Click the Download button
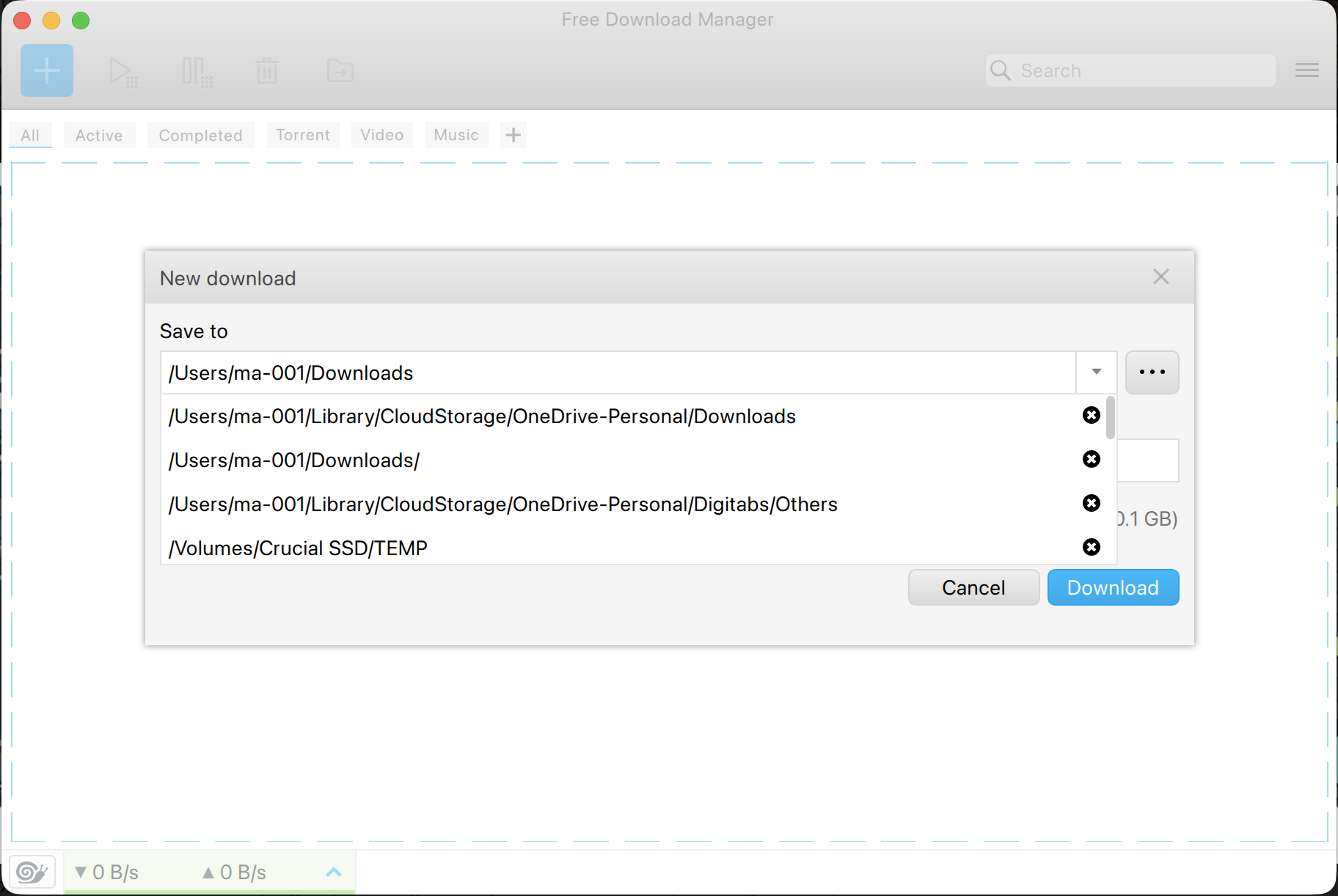Image resolution: width=1338 pixels, height=896 pixels. (x=1113, y=587)
